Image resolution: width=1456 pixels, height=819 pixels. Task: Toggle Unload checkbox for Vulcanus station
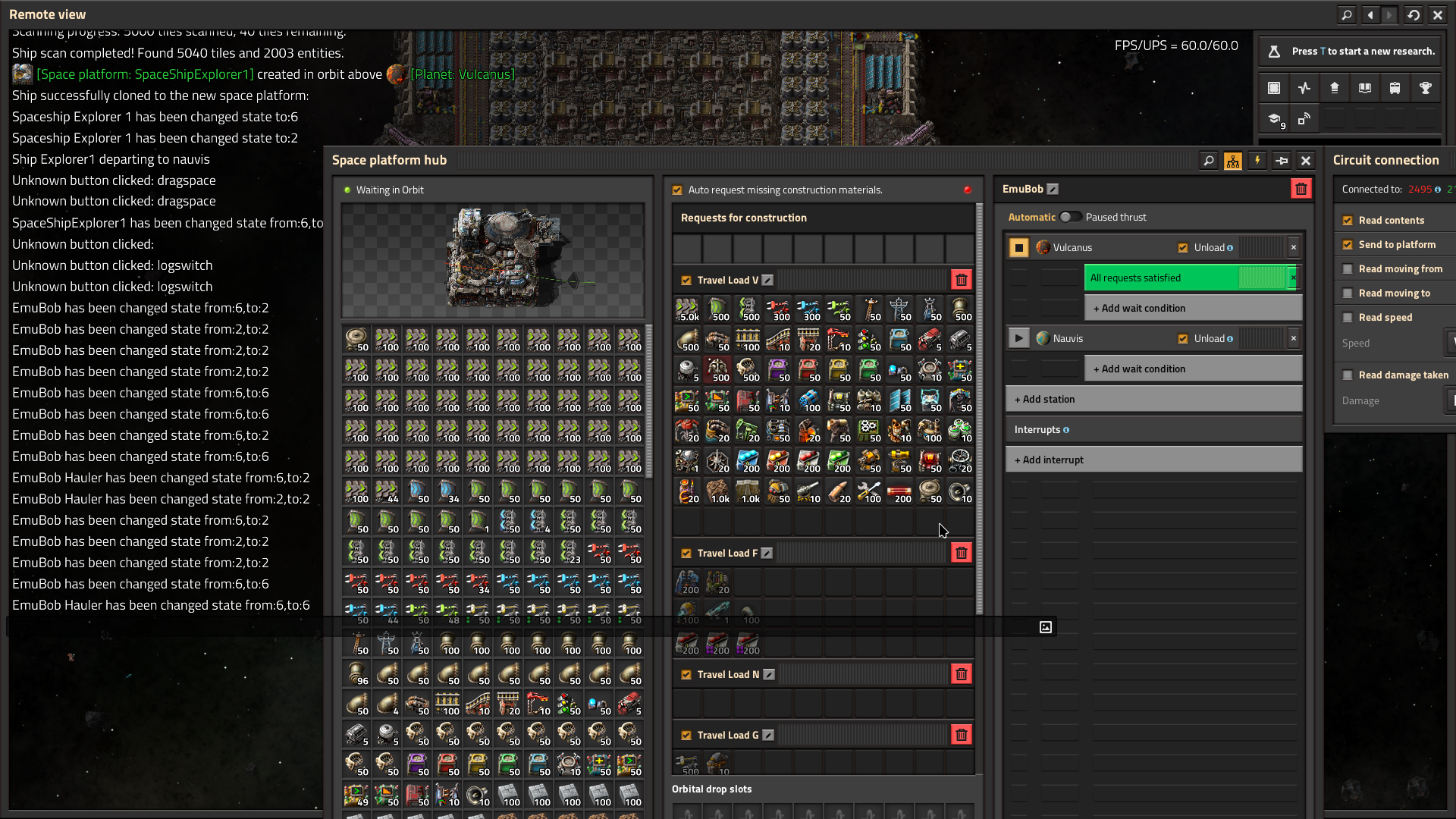coord(1183,248)
